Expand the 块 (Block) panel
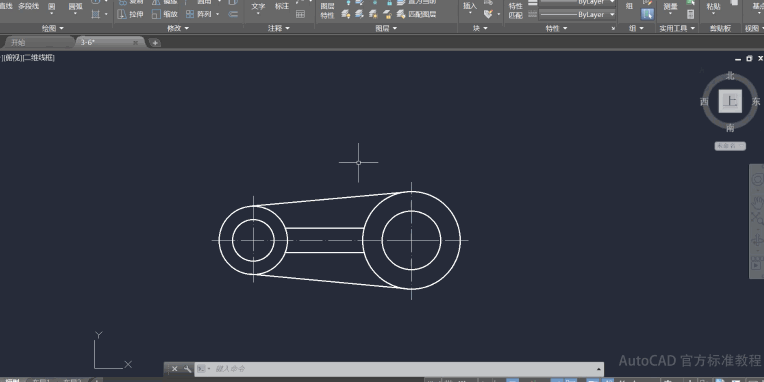 click(x=480, y=28)
